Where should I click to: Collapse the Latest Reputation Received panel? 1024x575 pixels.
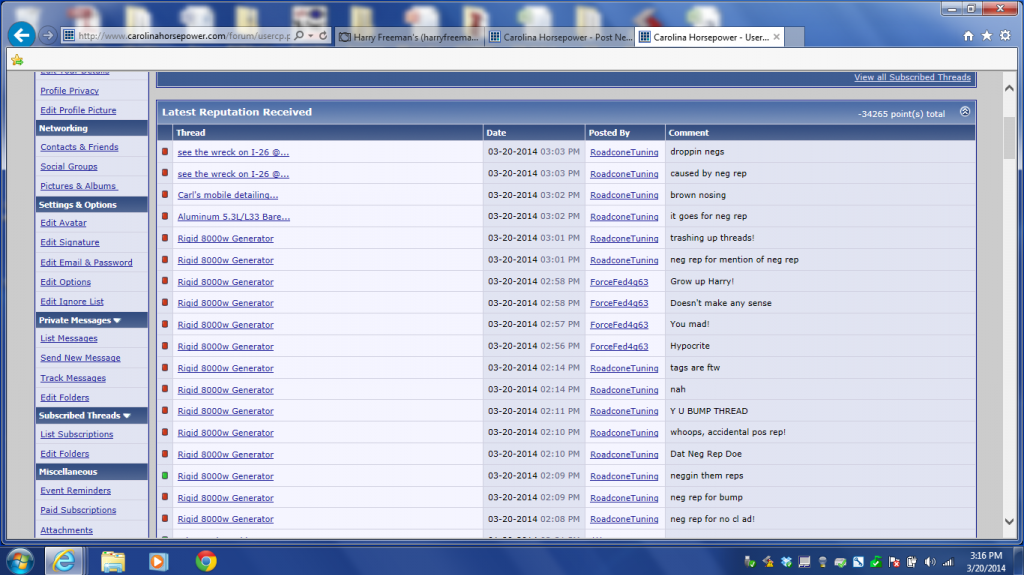pos(965,112)
